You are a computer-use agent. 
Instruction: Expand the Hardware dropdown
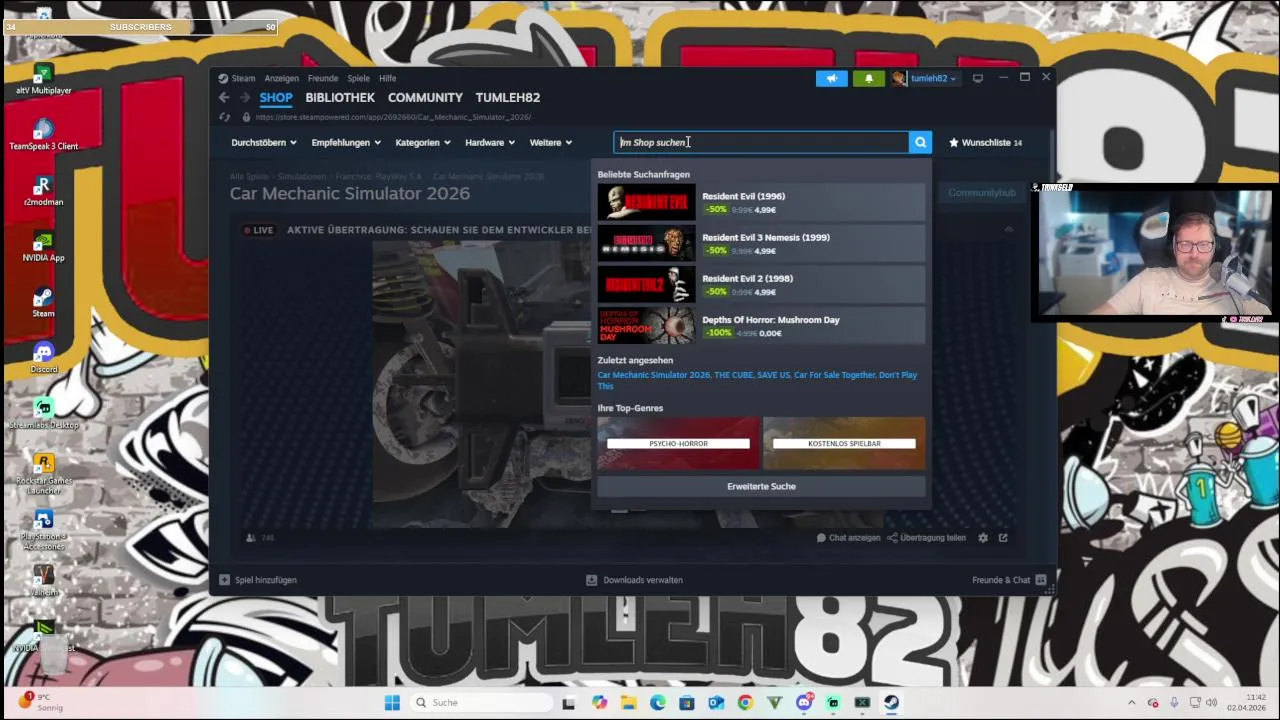coord(490,142)
